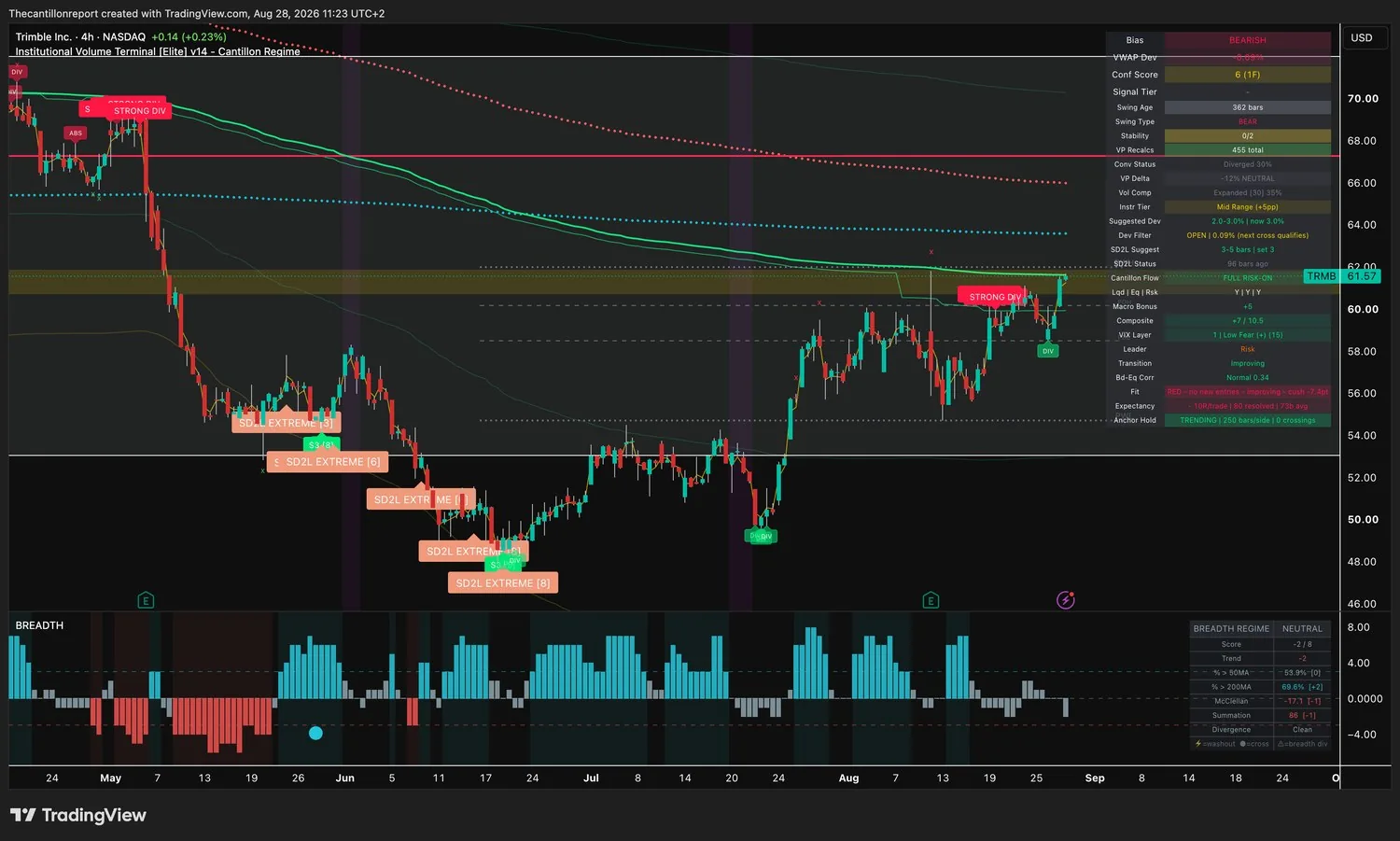
Task: Click the McClellan value -17.1
Action: pos(1302,701)
